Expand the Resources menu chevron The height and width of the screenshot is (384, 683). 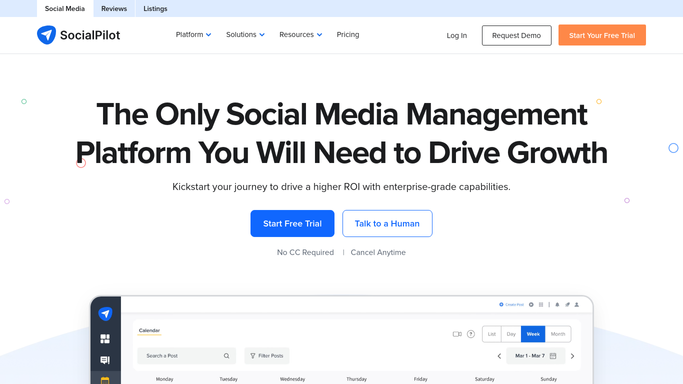[x=319, y=35]
